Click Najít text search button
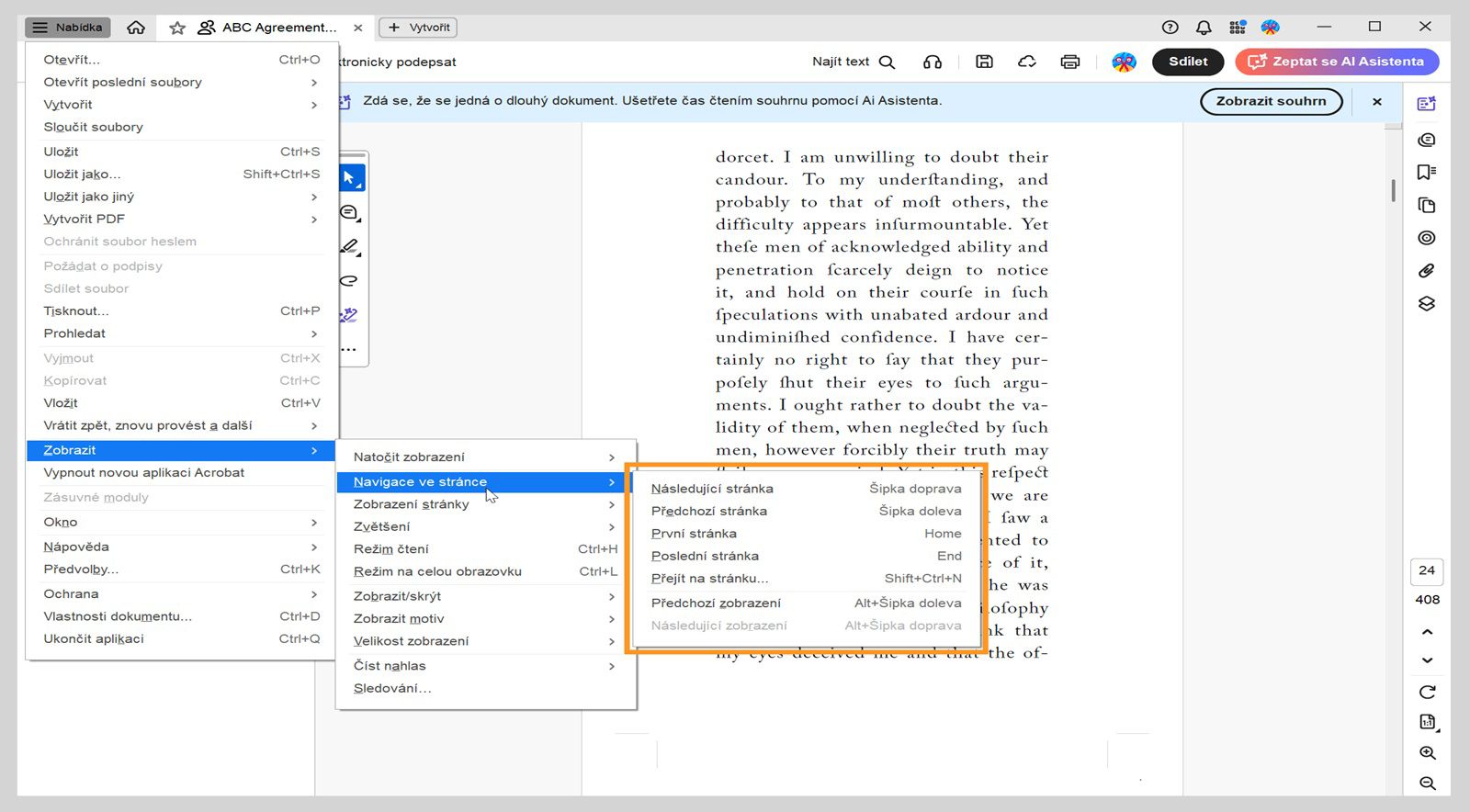 point(854,62)
